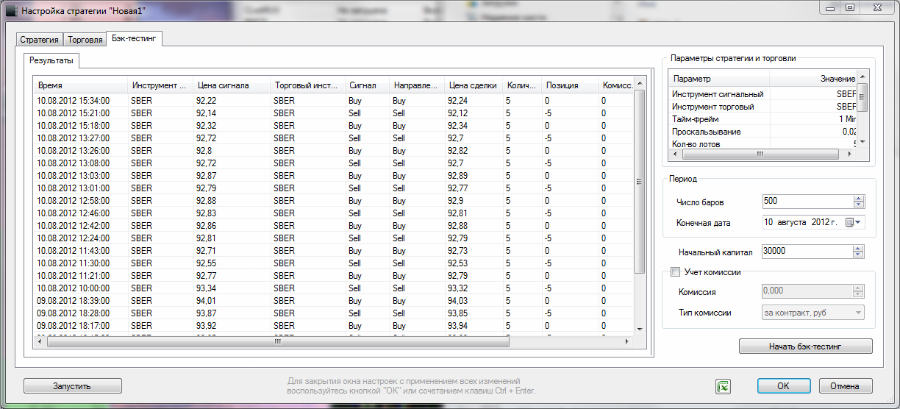Image resolution: width=900 pixels, height=409 pixels.
Task: Click the Excel export icon
Action: [723, 387]
